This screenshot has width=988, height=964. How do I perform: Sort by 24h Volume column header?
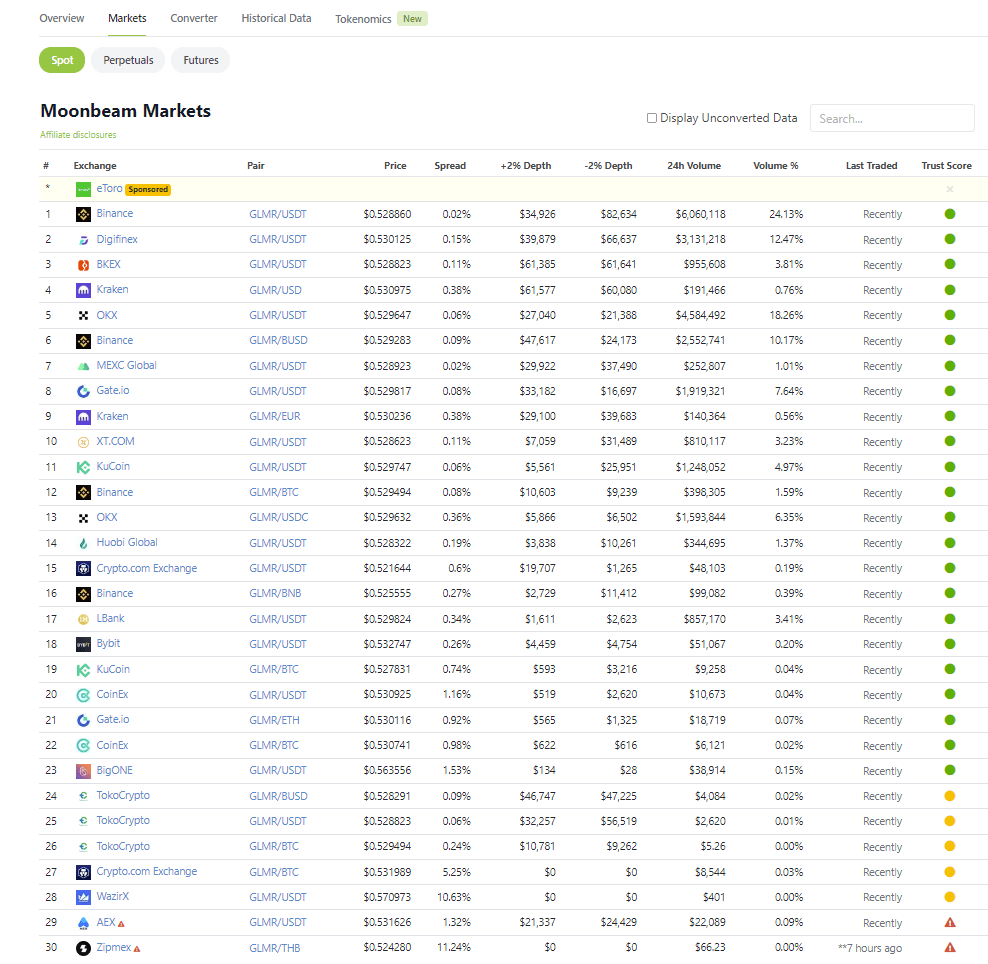694,166
